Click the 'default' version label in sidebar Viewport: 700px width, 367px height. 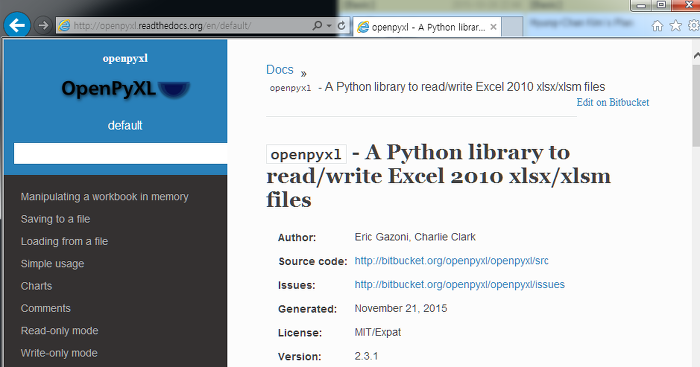[x=125, y=125]
